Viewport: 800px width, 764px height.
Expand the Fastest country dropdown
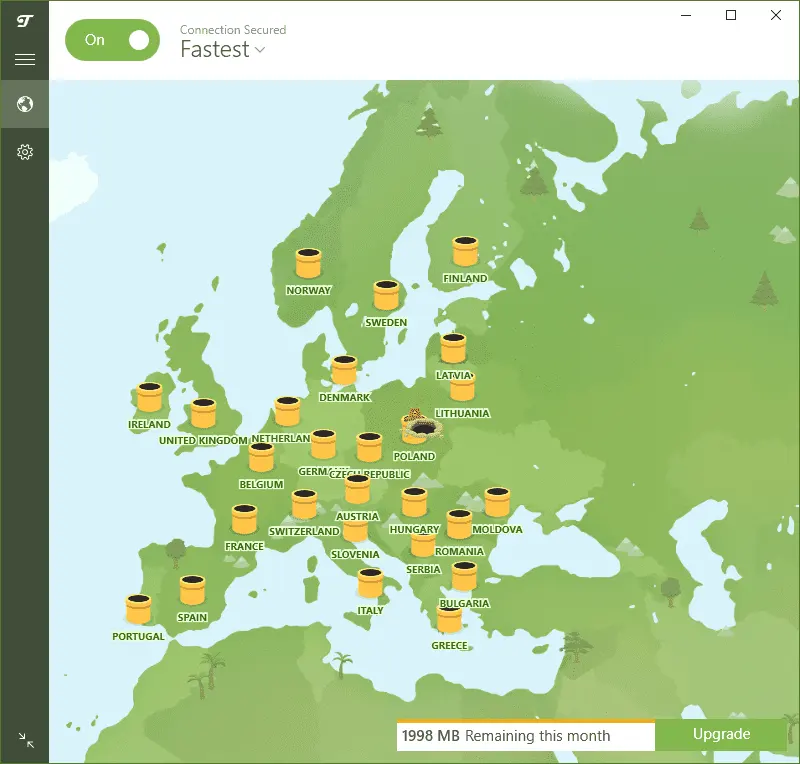[223, 49]
